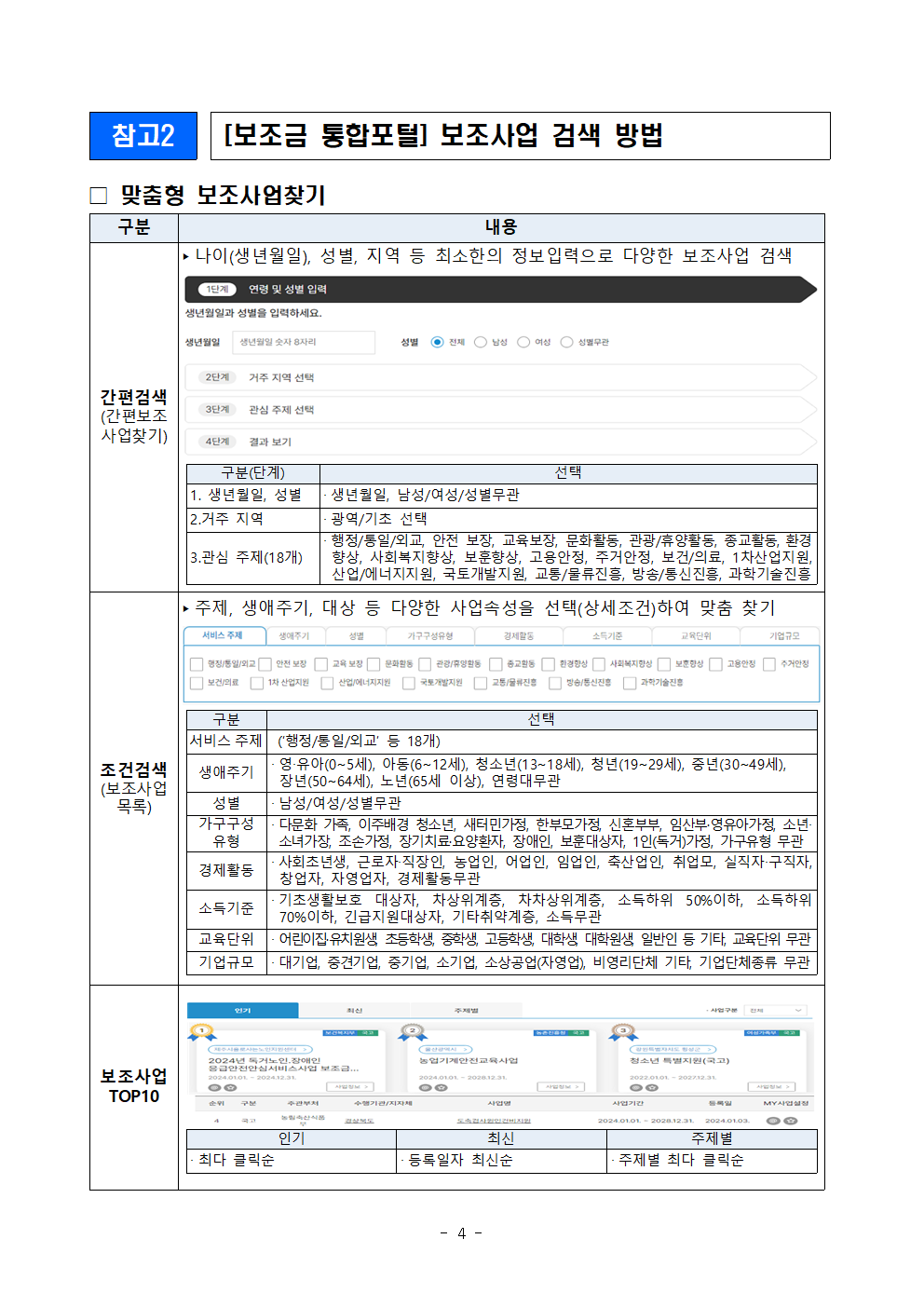Check the 주거안정 checkbox
This screenshot has height=1307, width=924.
point(769,664)
